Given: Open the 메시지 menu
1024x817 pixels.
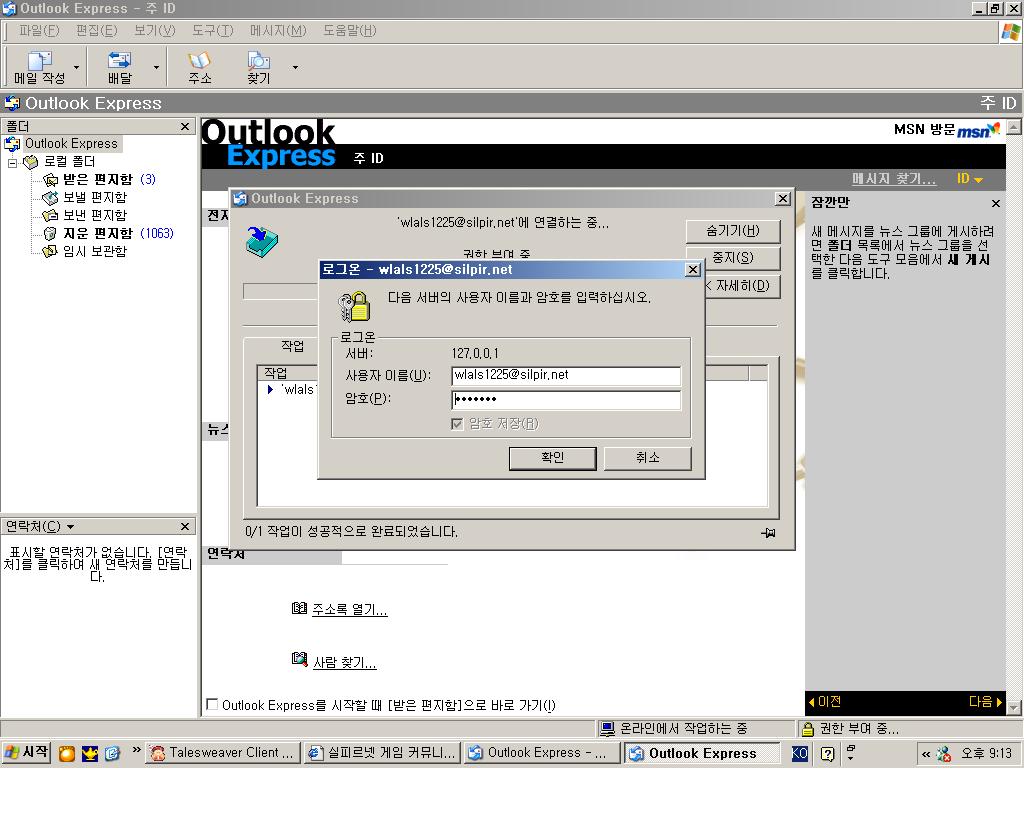Looking at the screenshot, I should point(277,31).
